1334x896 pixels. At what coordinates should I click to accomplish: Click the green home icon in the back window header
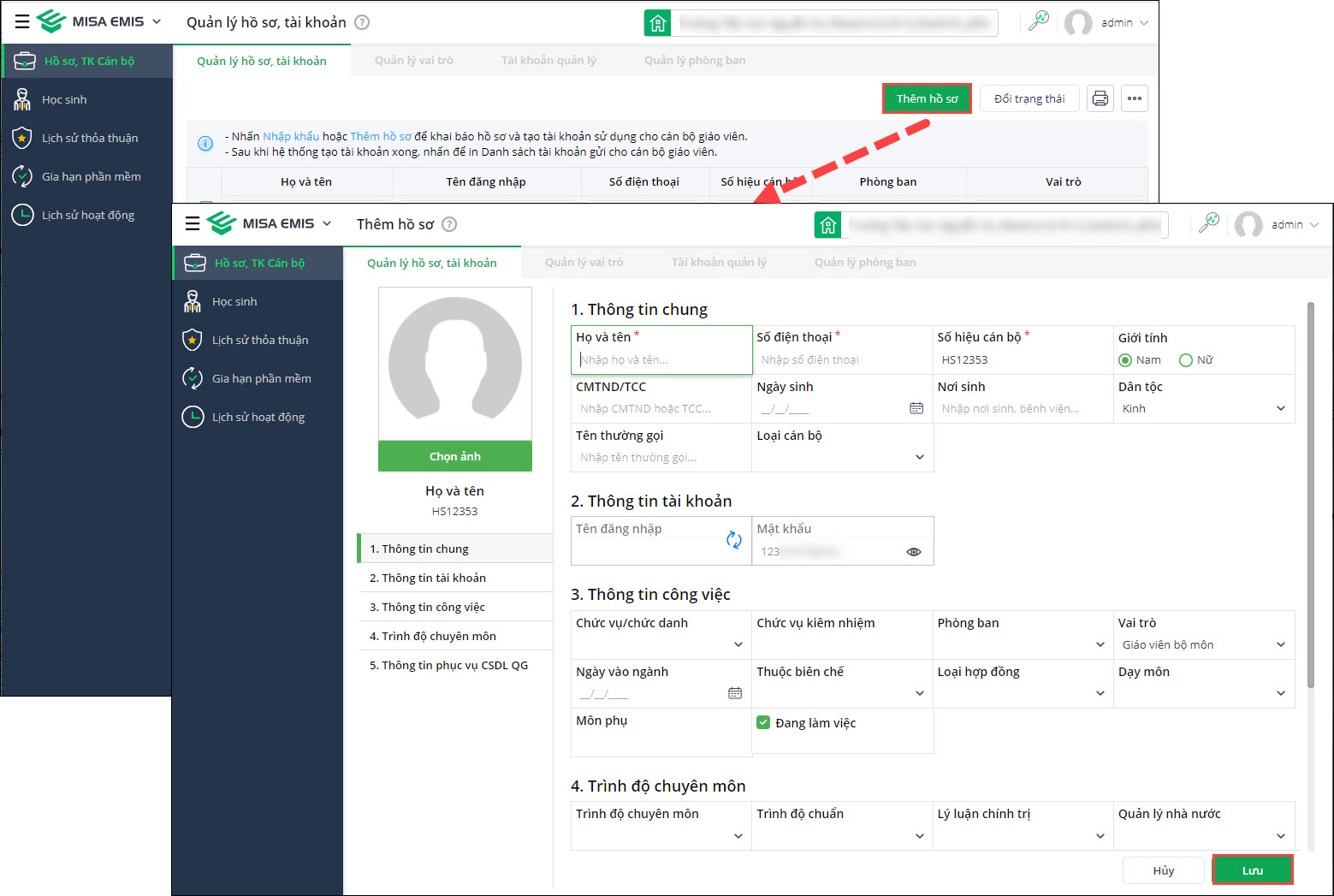(657, 23)
